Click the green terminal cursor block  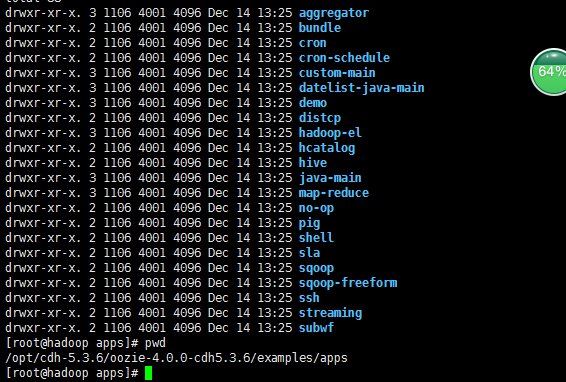click(148, 373)
